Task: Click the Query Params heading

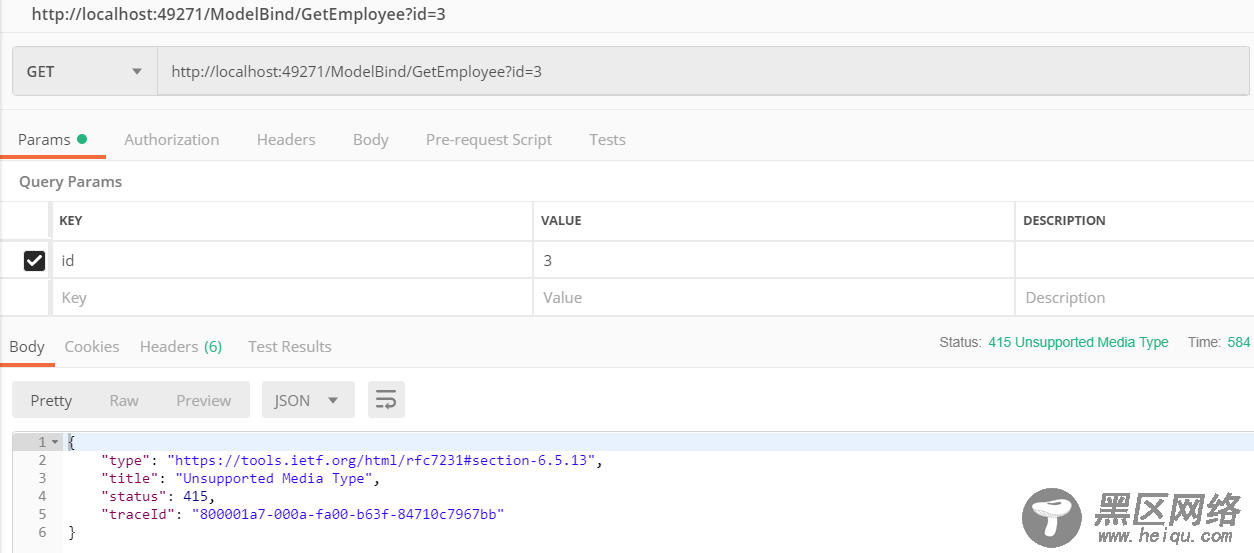Action: click(70, 182)
